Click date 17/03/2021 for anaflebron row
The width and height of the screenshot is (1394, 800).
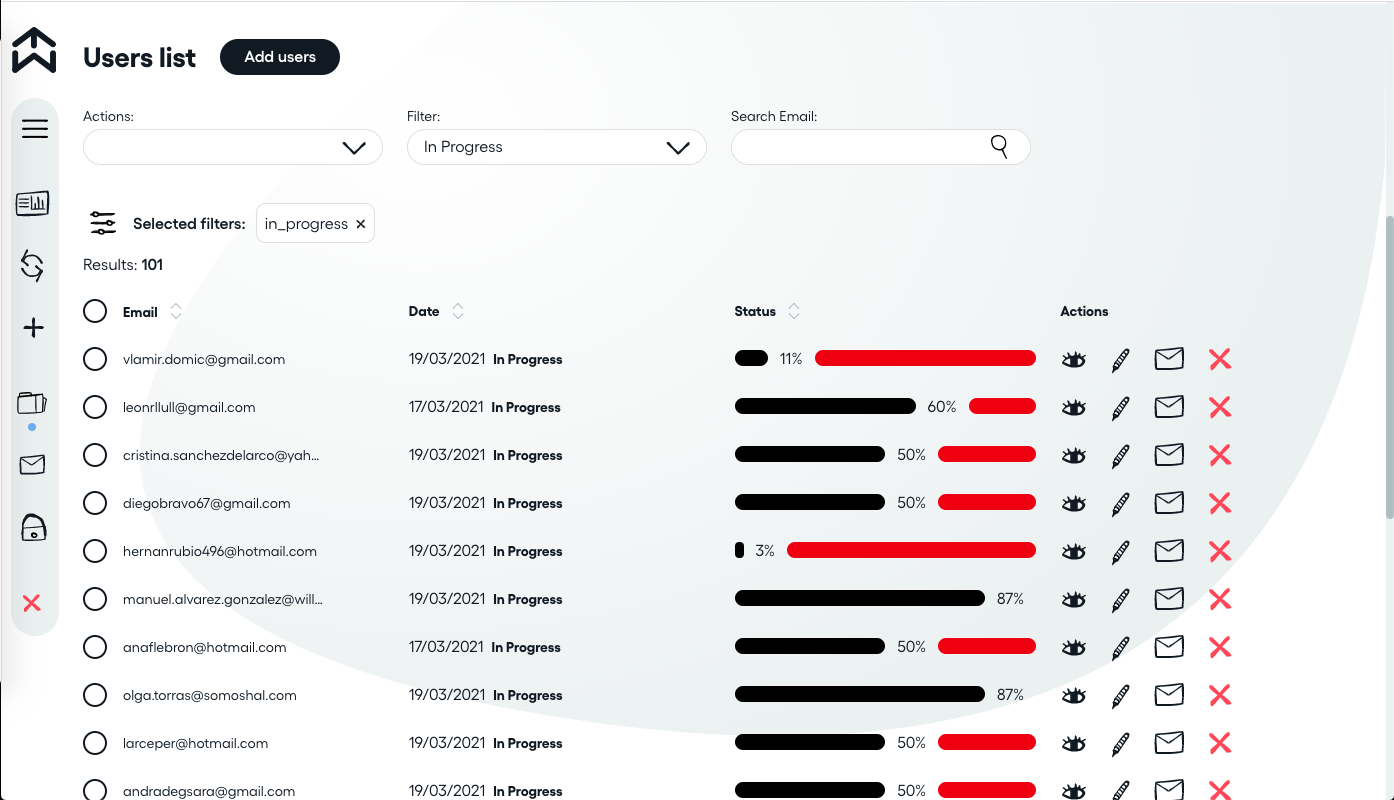pos(446,647)
